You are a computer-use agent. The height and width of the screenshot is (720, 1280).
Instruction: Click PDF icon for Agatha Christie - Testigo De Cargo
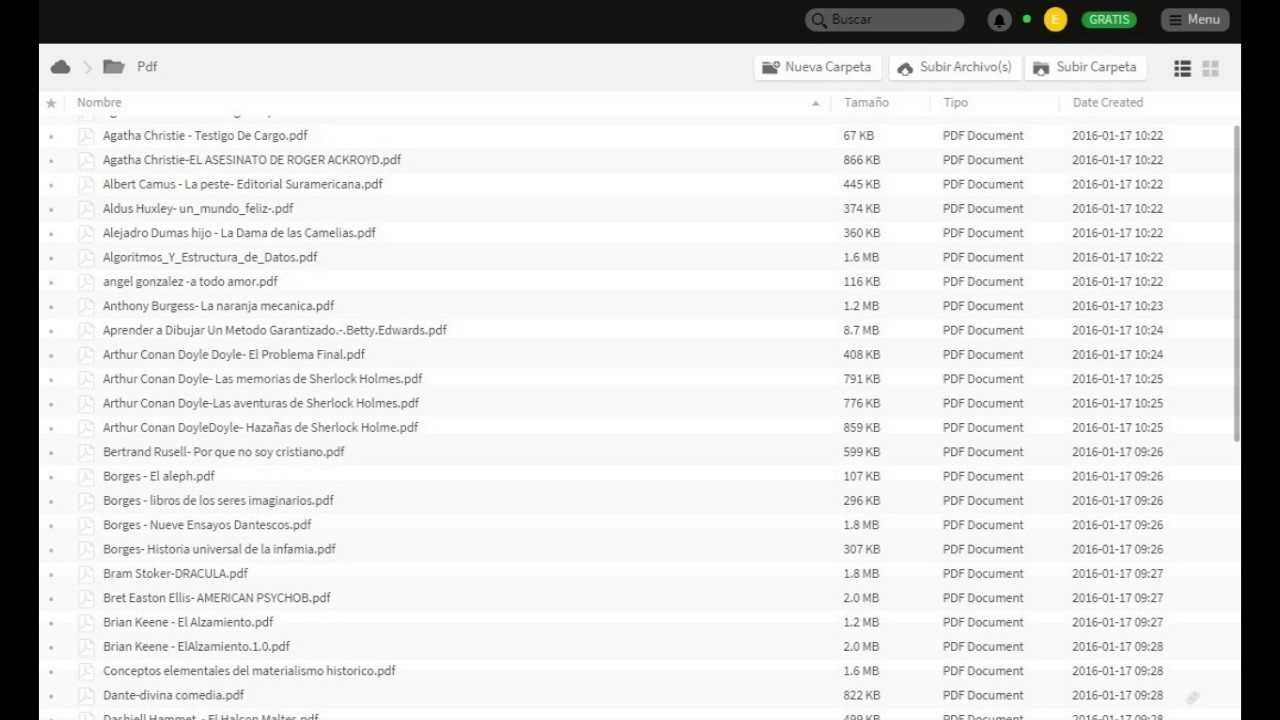click(86, 136)
